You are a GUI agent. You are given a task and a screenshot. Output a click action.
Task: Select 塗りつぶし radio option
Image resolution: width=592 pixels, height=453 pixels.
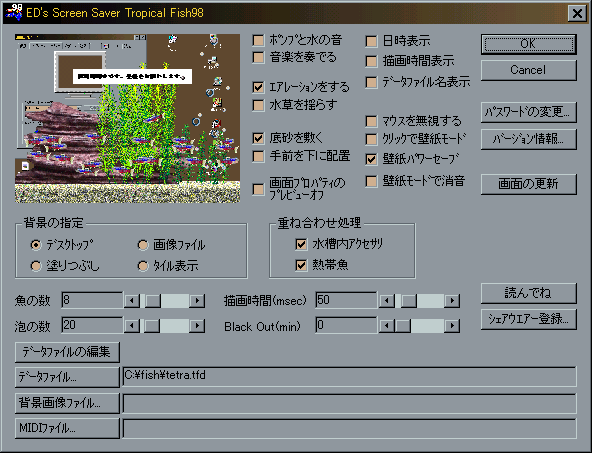coord(36,266)
